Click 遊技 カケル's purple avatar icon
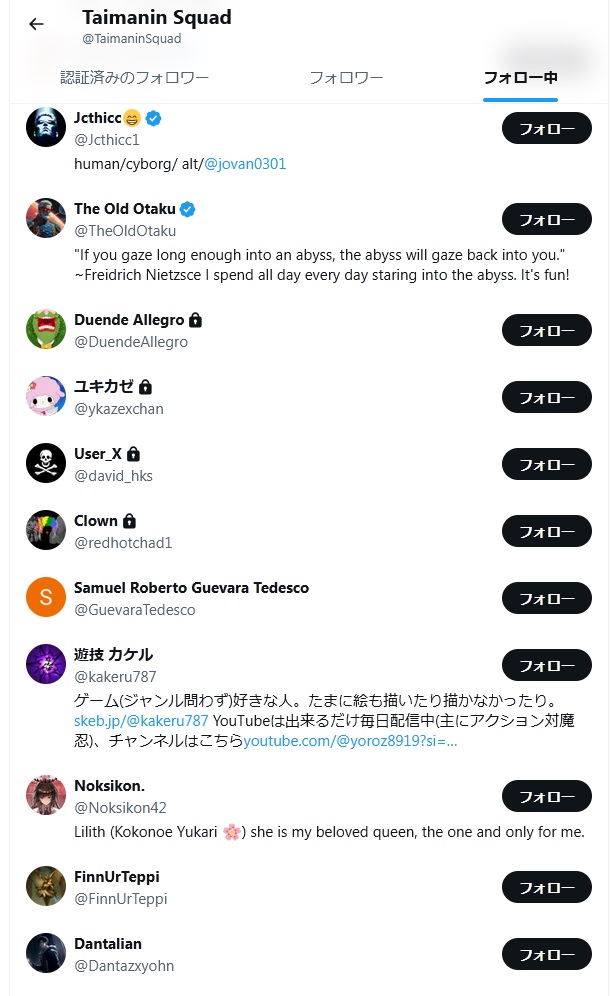 pos(46,664)
